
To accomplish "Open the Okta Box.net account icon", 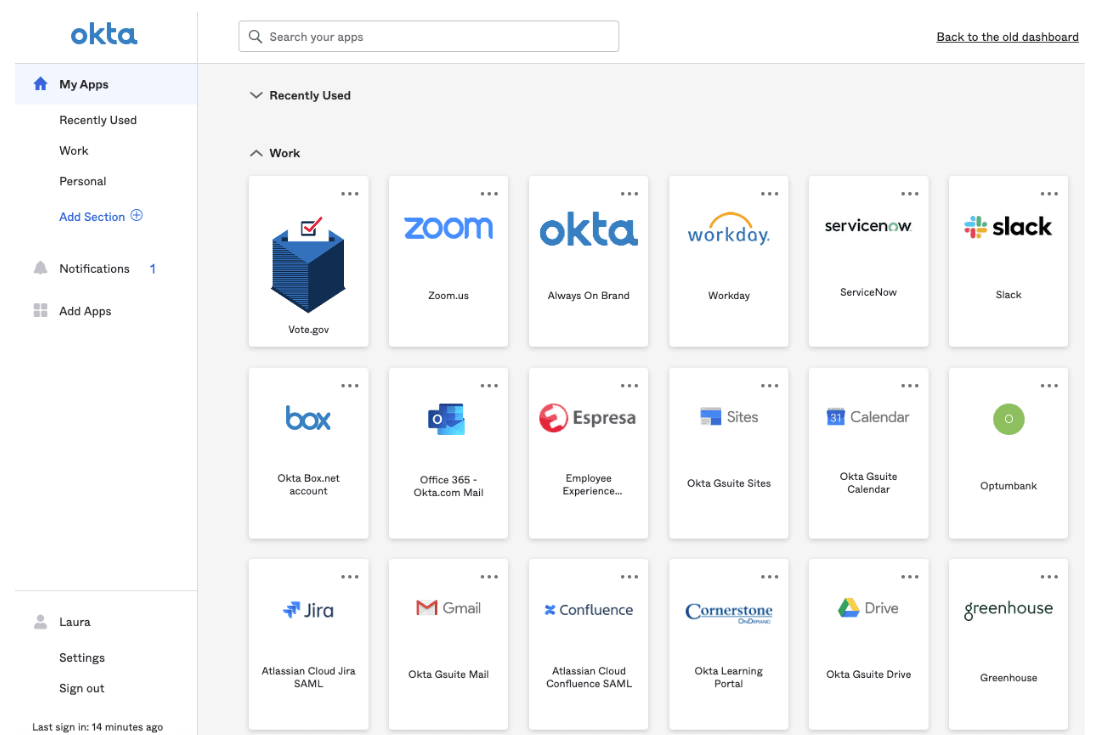I will (x=308, y=418).
